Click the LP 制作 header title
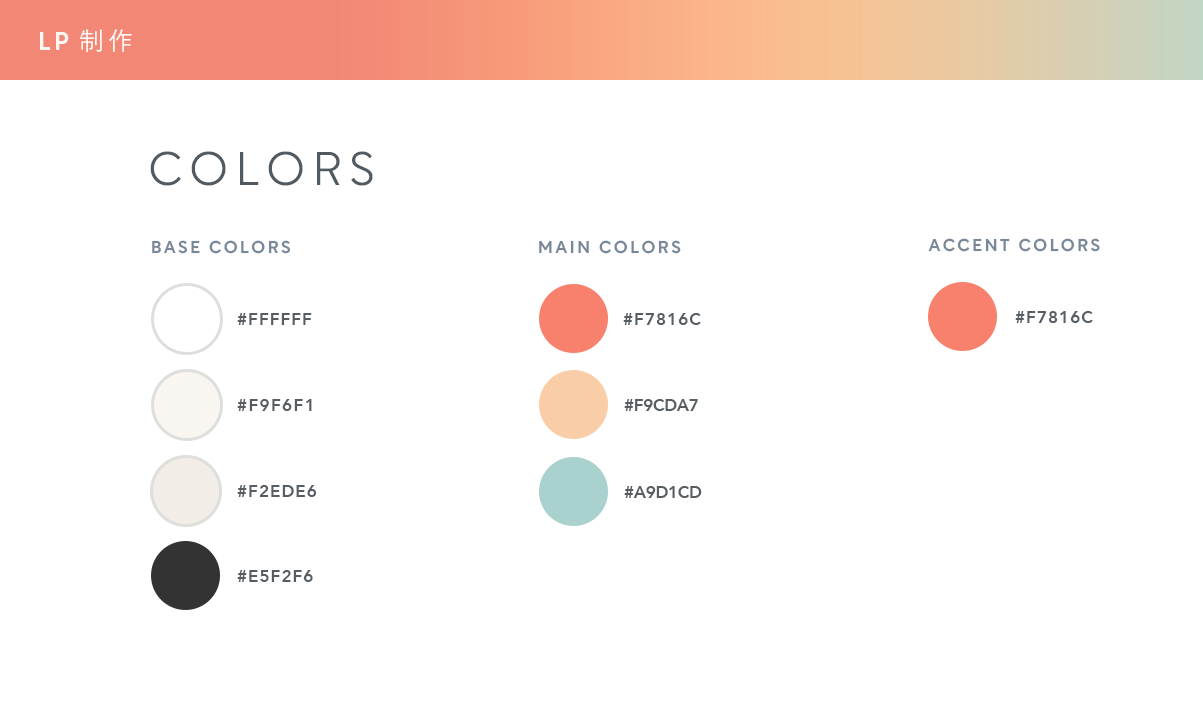The height and width of the screenshot is (713, 1203). click(85, 41)
